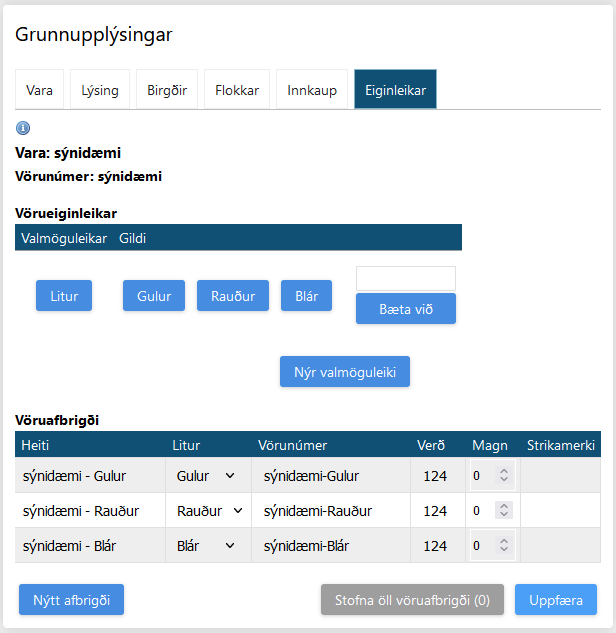Screen dimensions: 616x633
Task: Click quantity stepper for sýnidæmi - Gulur
Action: pos(492,476)
